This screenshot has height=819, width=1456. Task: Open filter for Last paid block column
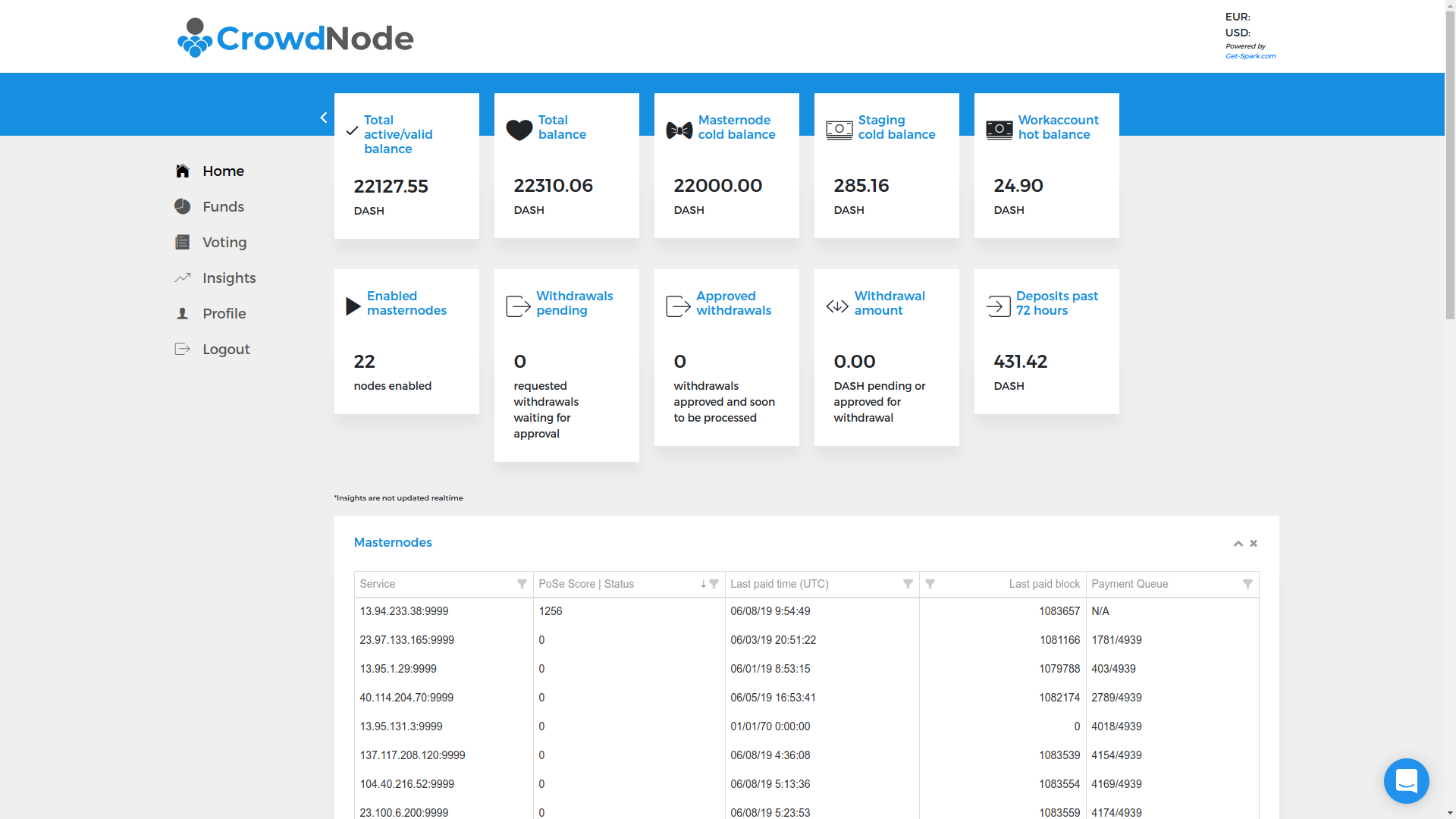coord(930,584)
